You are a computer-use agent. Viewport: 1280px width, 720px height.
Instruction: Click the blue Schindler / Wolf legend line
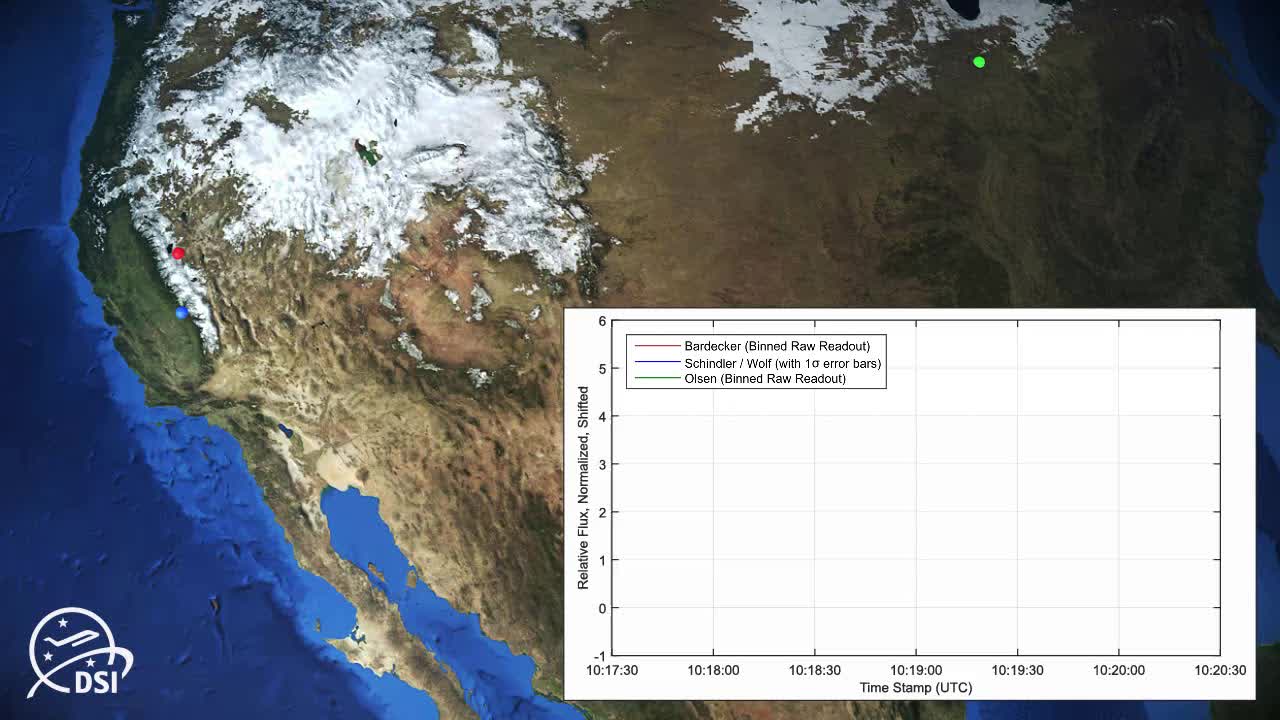click(x=656, y=363)
